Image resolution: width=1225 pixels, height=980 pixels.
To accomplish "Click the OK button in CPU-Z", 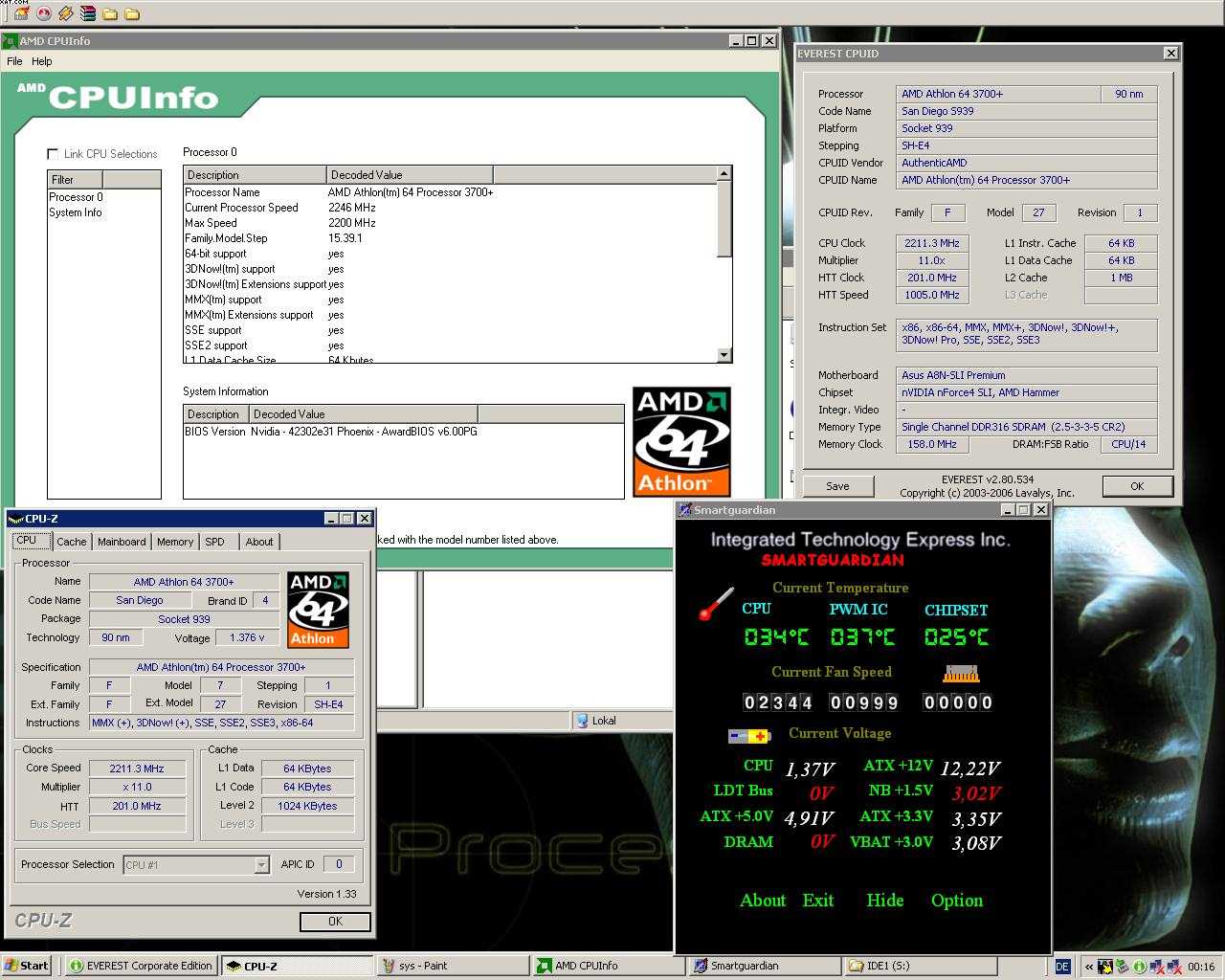I will 335,922.
